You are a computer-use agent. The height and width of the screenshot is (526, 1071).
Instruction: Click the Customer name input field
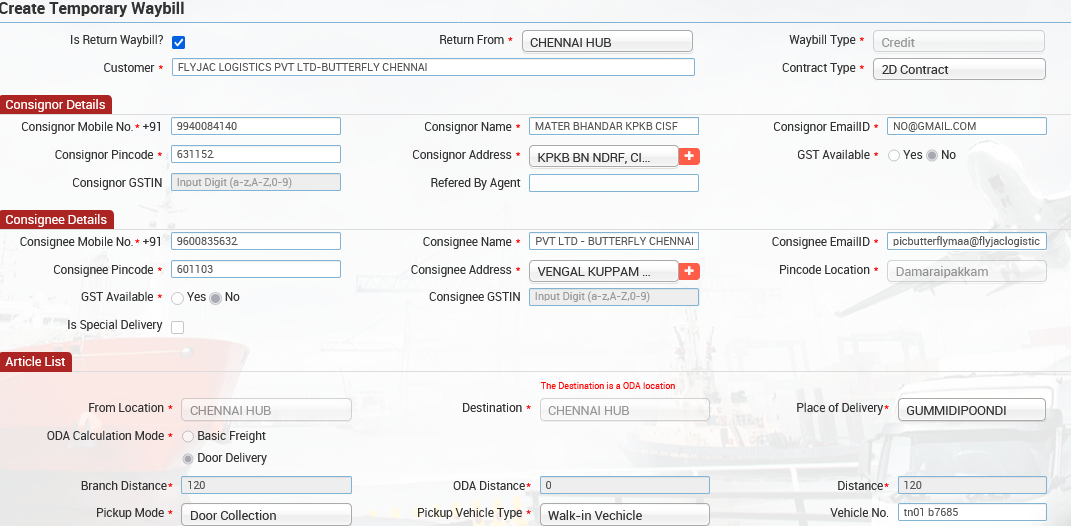coord(433,67)
